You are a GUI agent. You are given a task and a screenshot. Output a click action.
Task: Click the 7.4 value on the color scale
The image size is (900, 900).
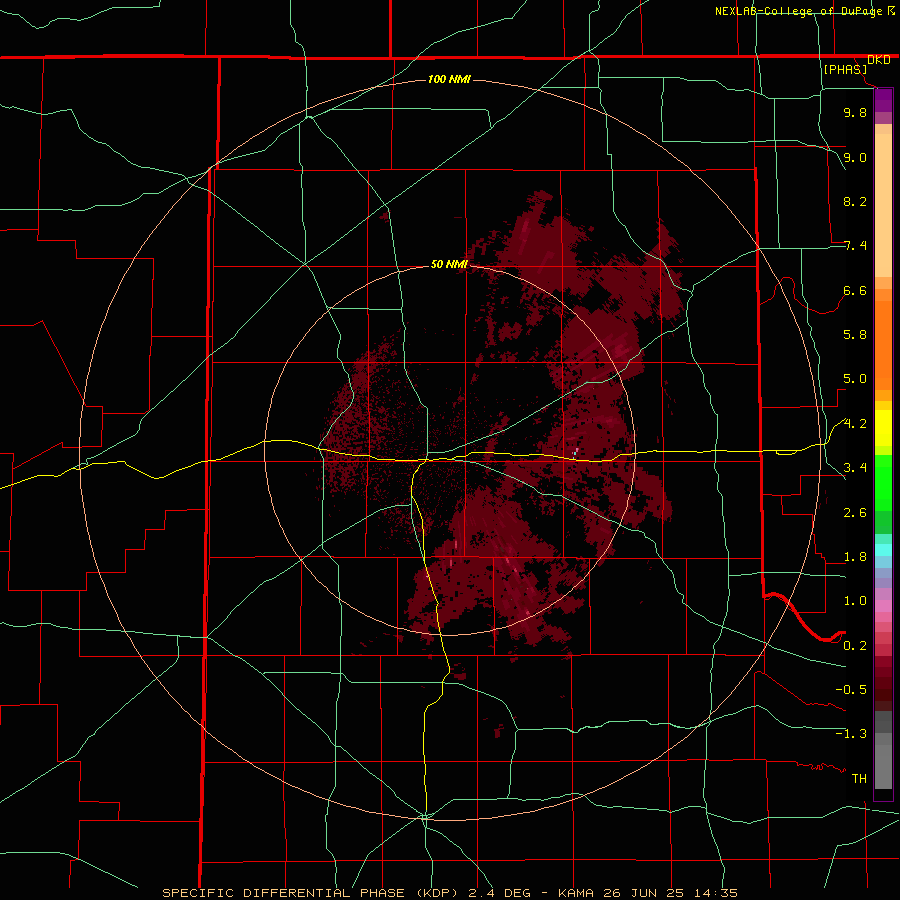coord(855,246)
